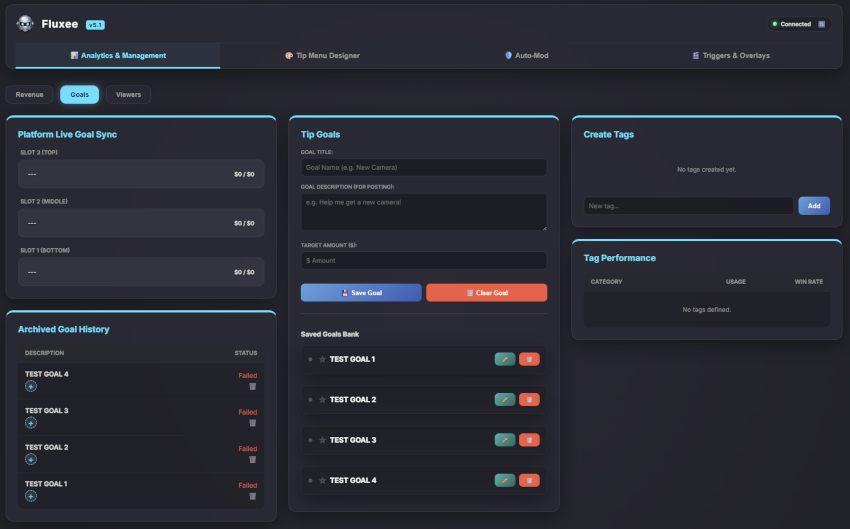The width and height of the screenshot is (850, 529).
Task: Click the Fluxee robot logo icon
Action: 25,24
